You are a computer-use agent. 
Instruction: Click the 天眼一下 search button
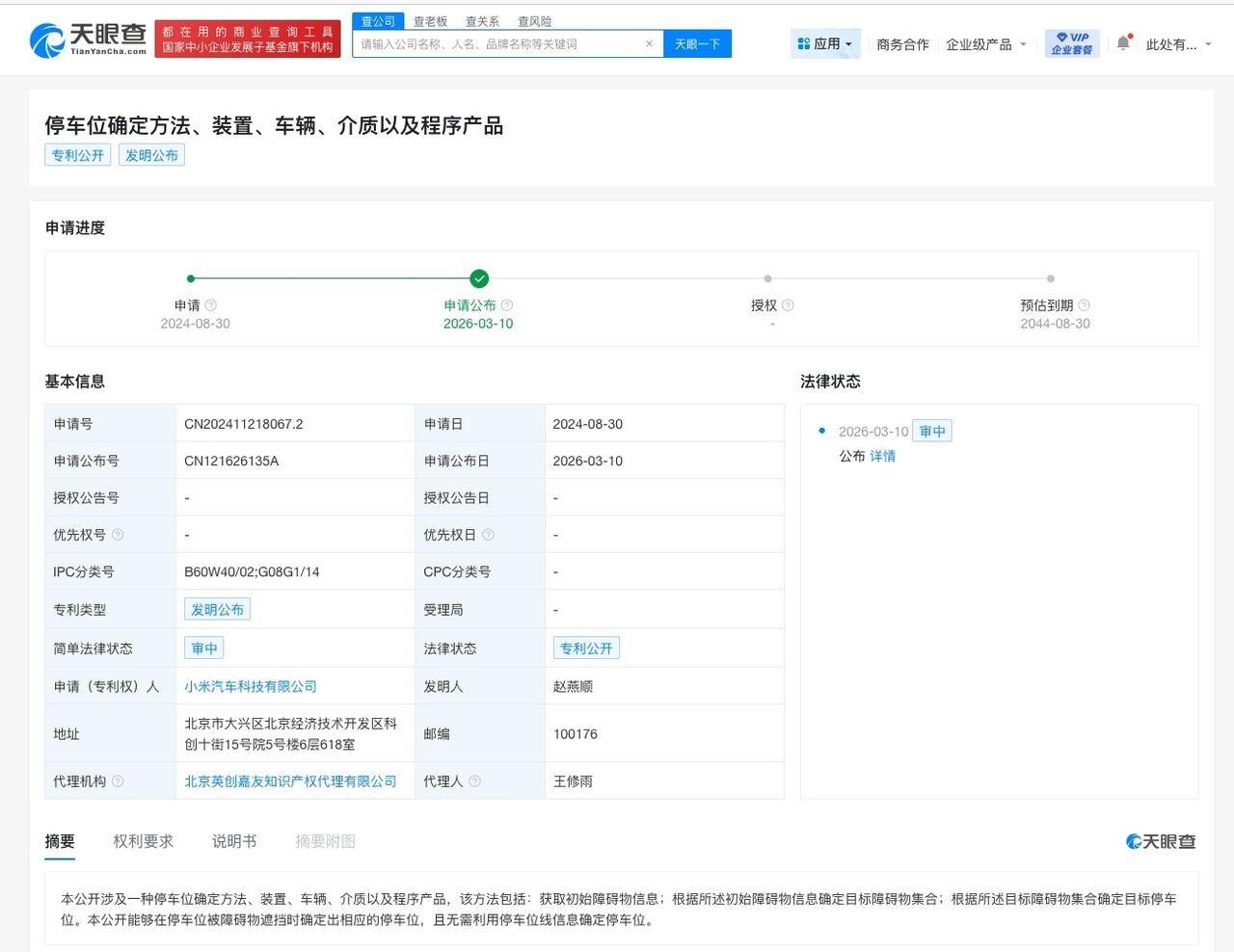[697, 43]
